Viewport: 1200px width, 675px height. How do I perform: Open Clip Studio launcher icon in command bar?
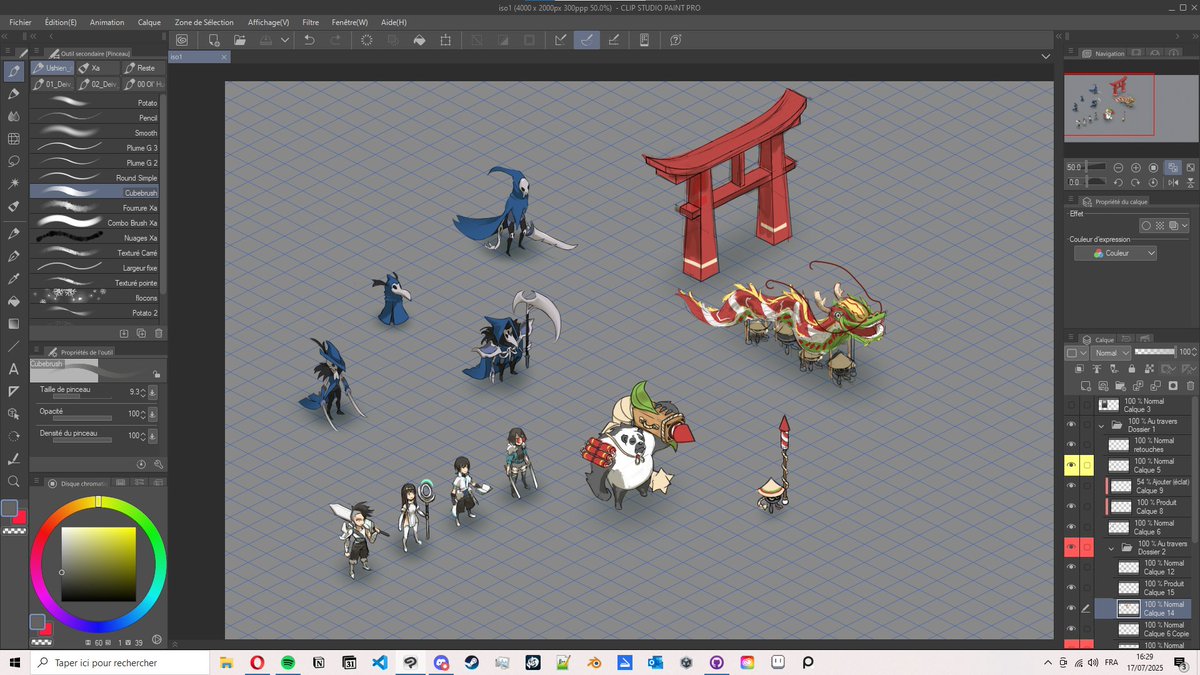(182, 40)
